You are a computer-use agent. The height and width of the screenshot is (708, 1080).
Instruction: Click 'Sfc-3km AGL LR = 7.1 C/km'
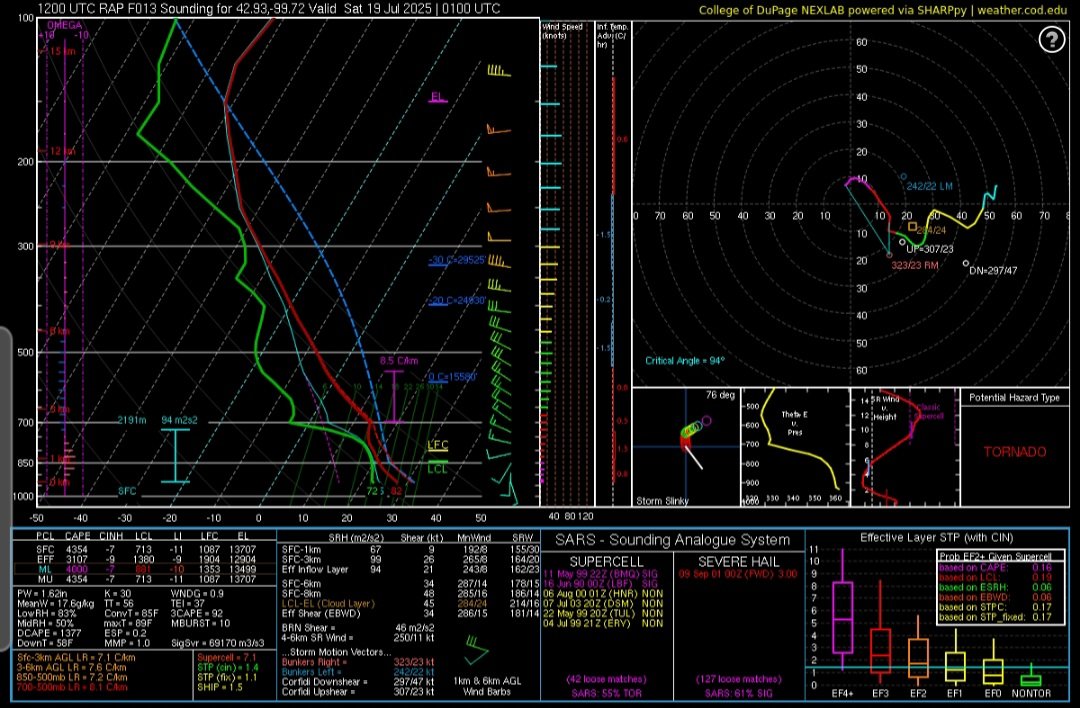pos(76,658)
